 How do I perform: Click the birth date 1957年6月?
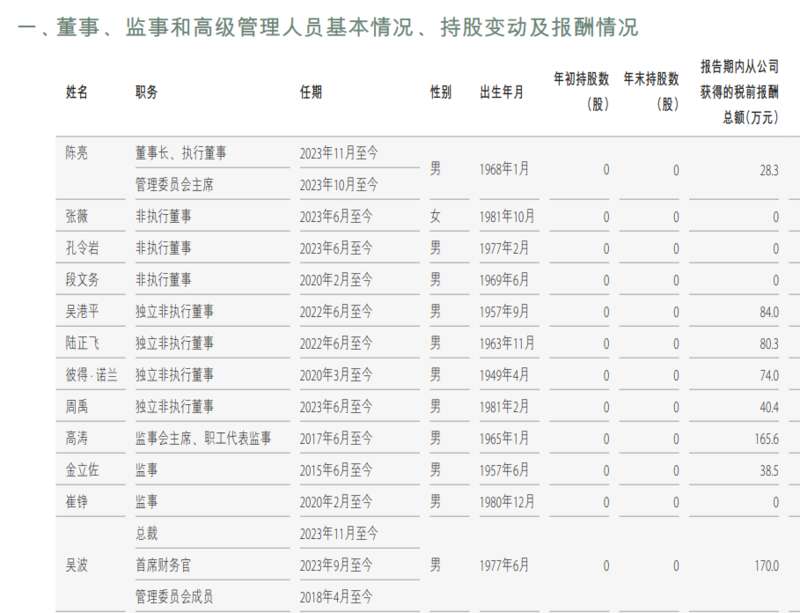click(x=504, y=470)
